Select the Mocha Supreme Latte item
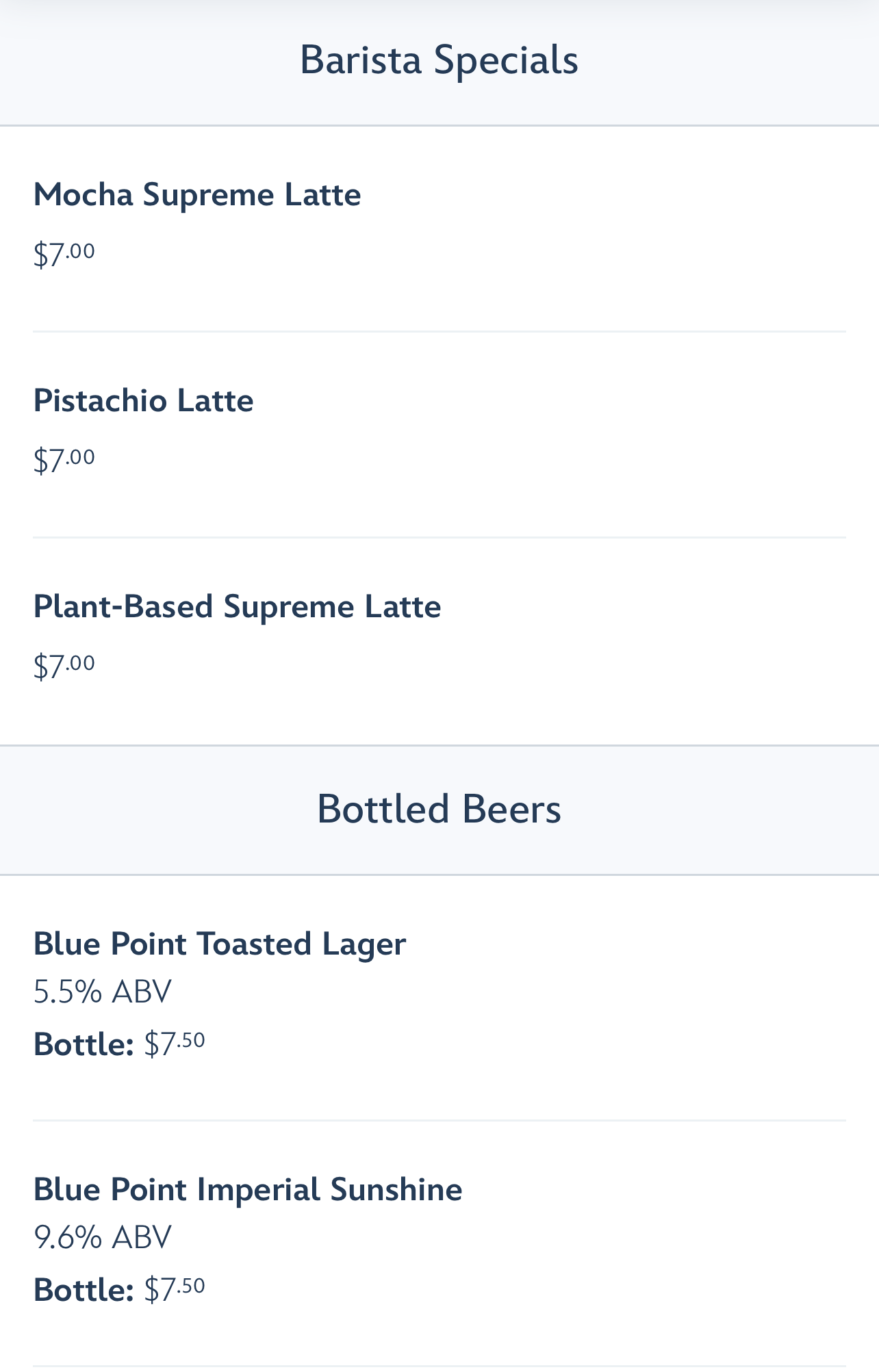Screen dimensions: 879x1372 [x=197, y=195]
